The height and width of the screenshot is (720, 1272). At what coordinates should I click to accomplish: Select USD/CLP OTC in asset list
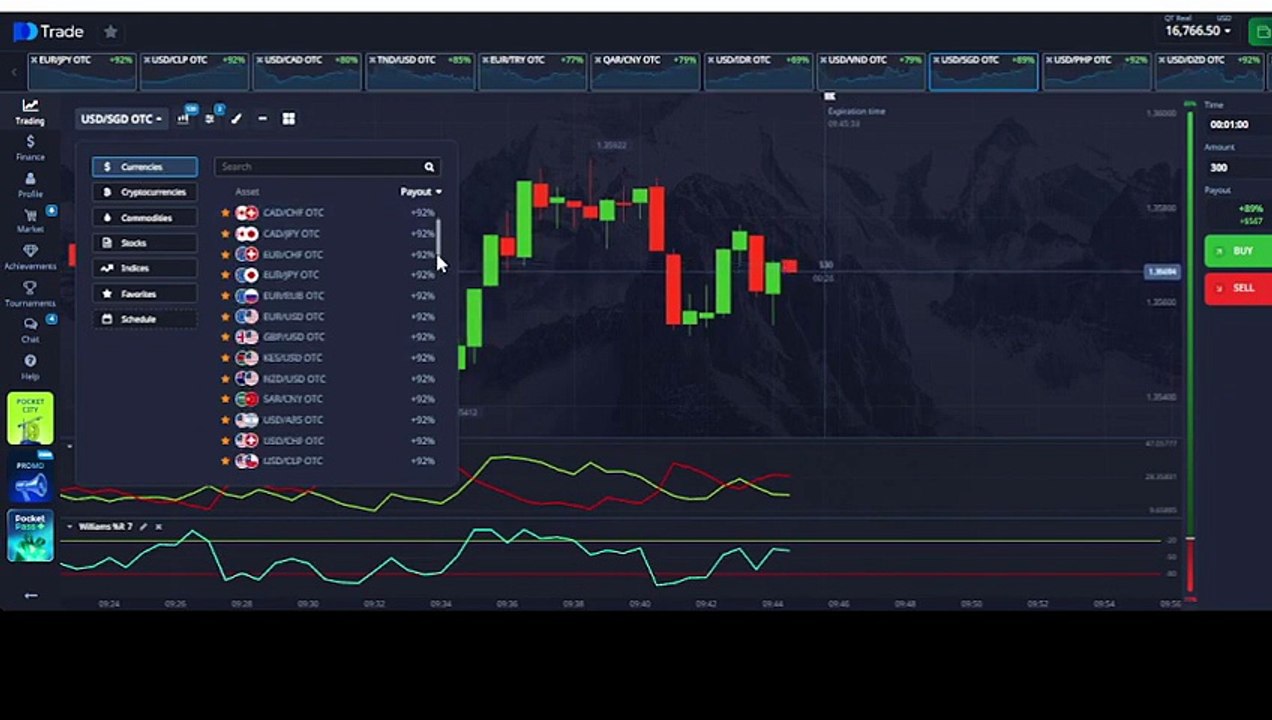(x=330, y=461)
